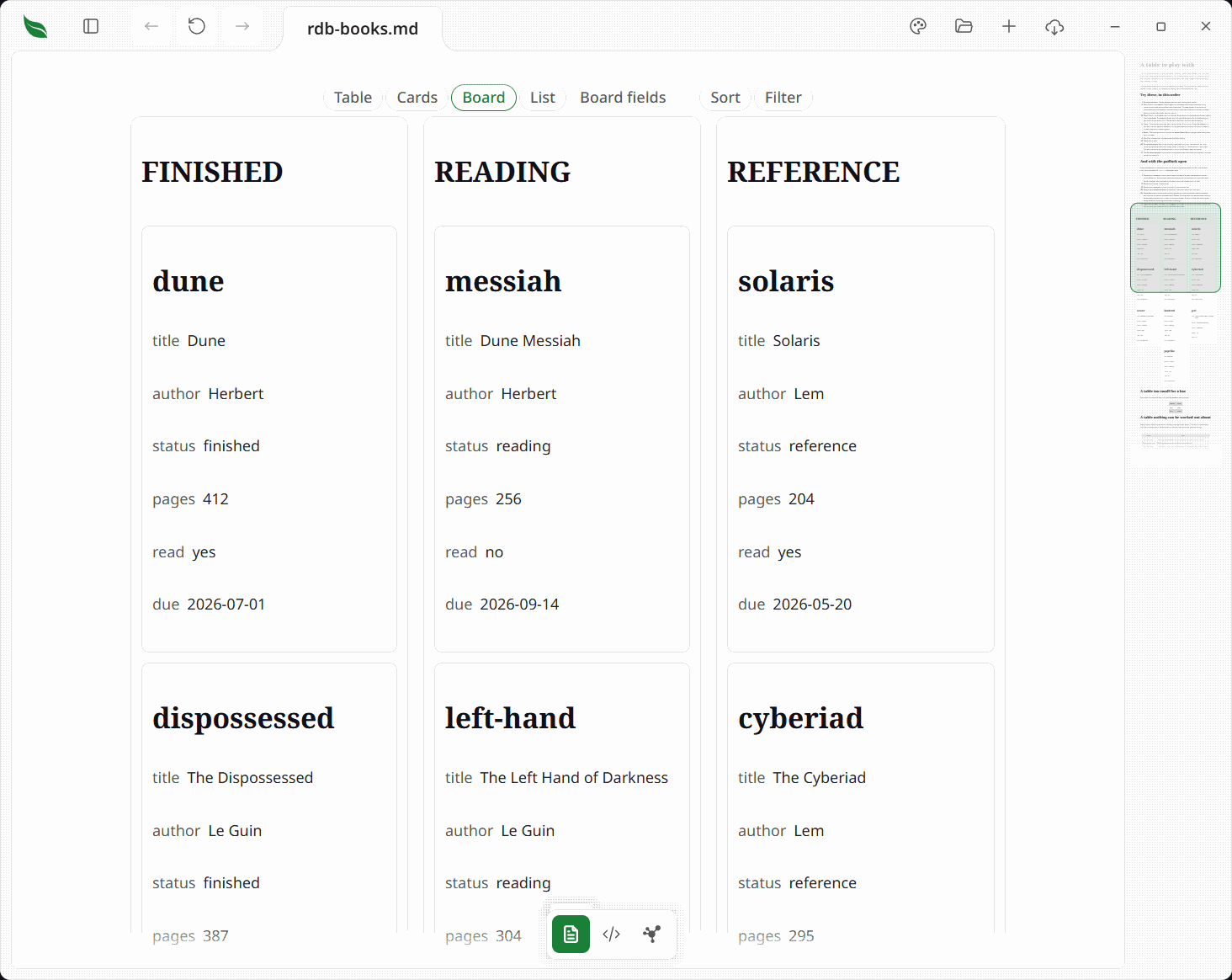Screen dimensions: 1232x980
Task: Click due date 2026-07-01
Action: coord(226,605)
